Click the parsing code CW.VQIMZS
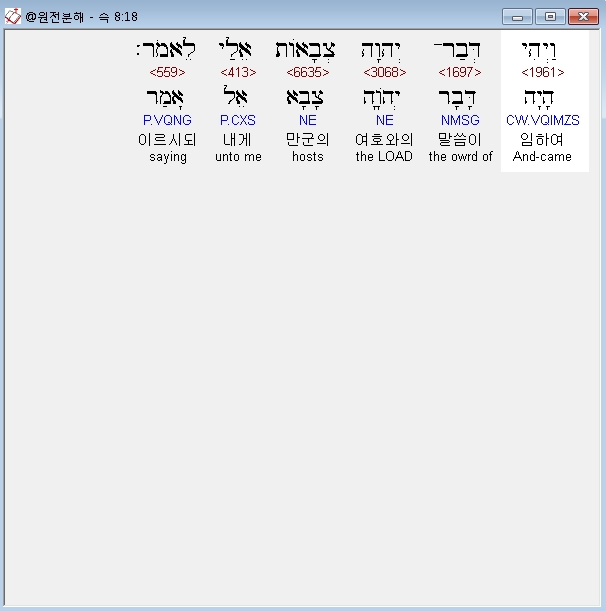 [x=542, y=120]
